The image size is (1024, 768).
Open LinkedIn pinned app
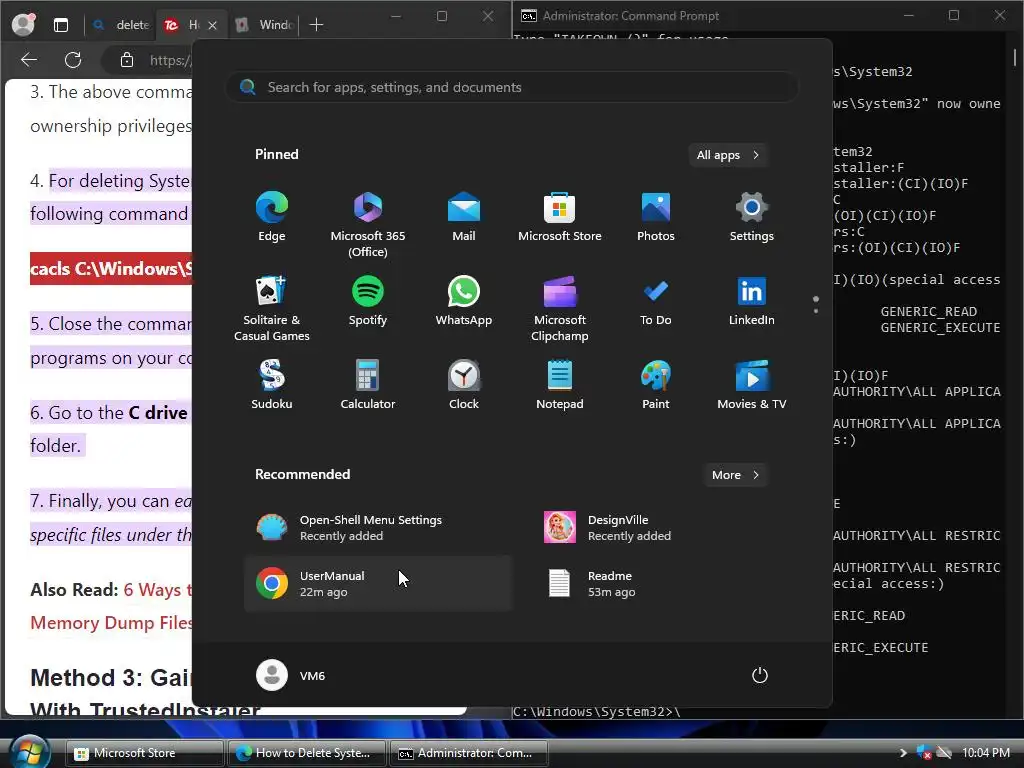coord(752,301)
